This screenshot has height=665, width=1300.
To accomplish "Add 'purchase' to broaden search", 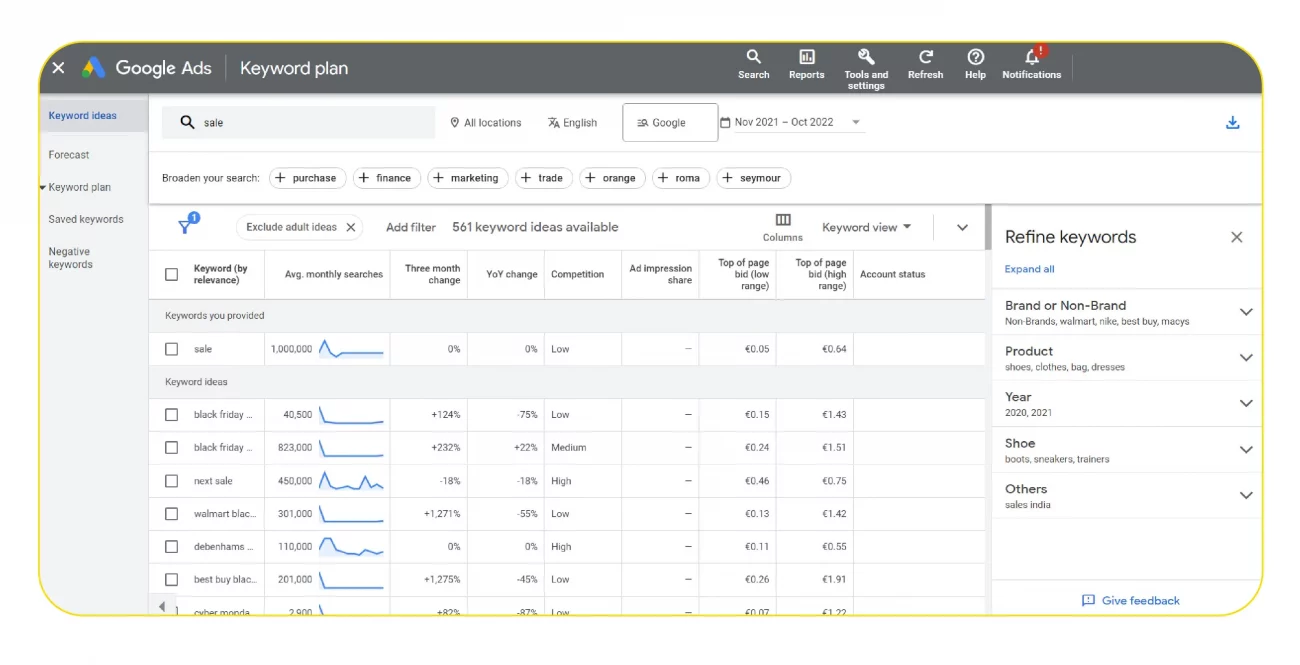I will (306, 178).
